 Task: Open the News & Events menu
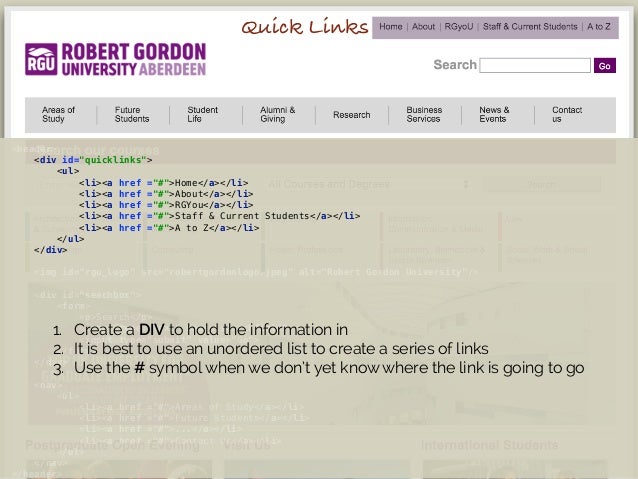tap(494, 114)
